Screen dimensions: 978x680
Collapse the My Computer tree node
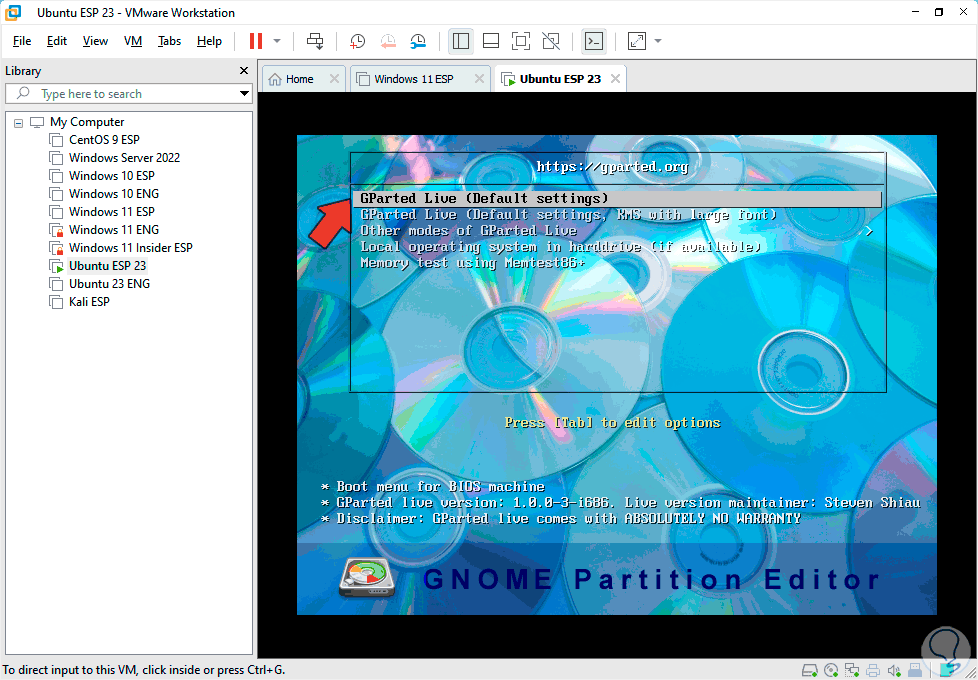coord(19,123)
